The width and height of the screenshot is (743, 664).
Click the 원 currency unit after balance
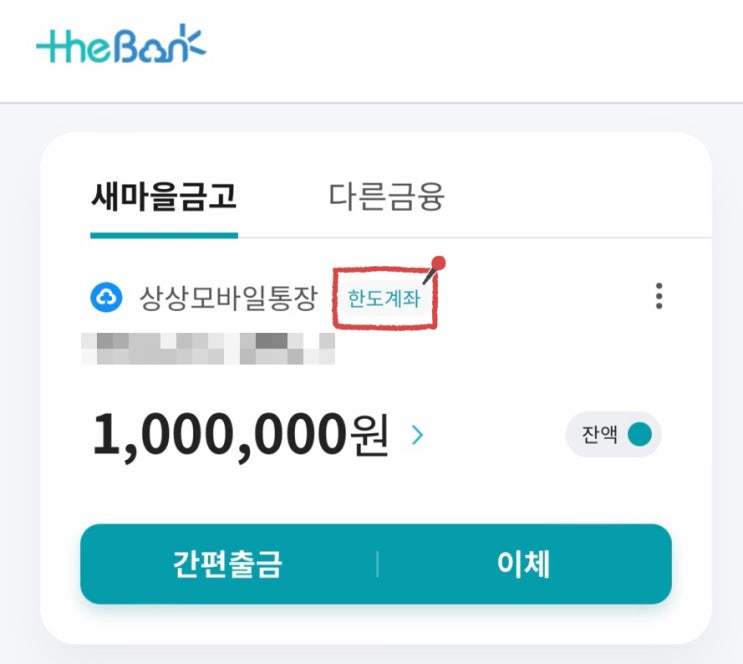pyautogui.click(x=368, y=436)
